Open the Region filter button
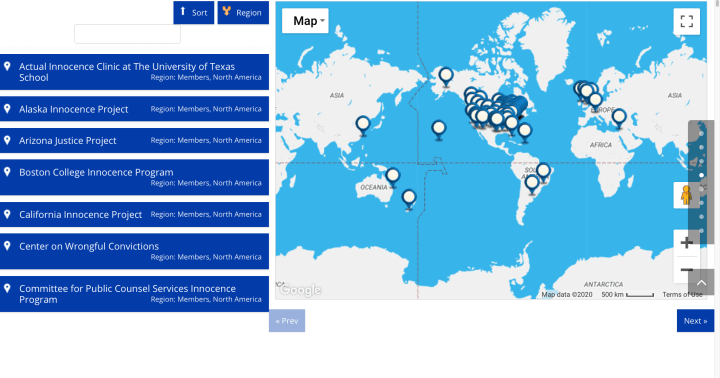Screen dimensions: 720x378 pyautogui.click(x=243, y=12)
